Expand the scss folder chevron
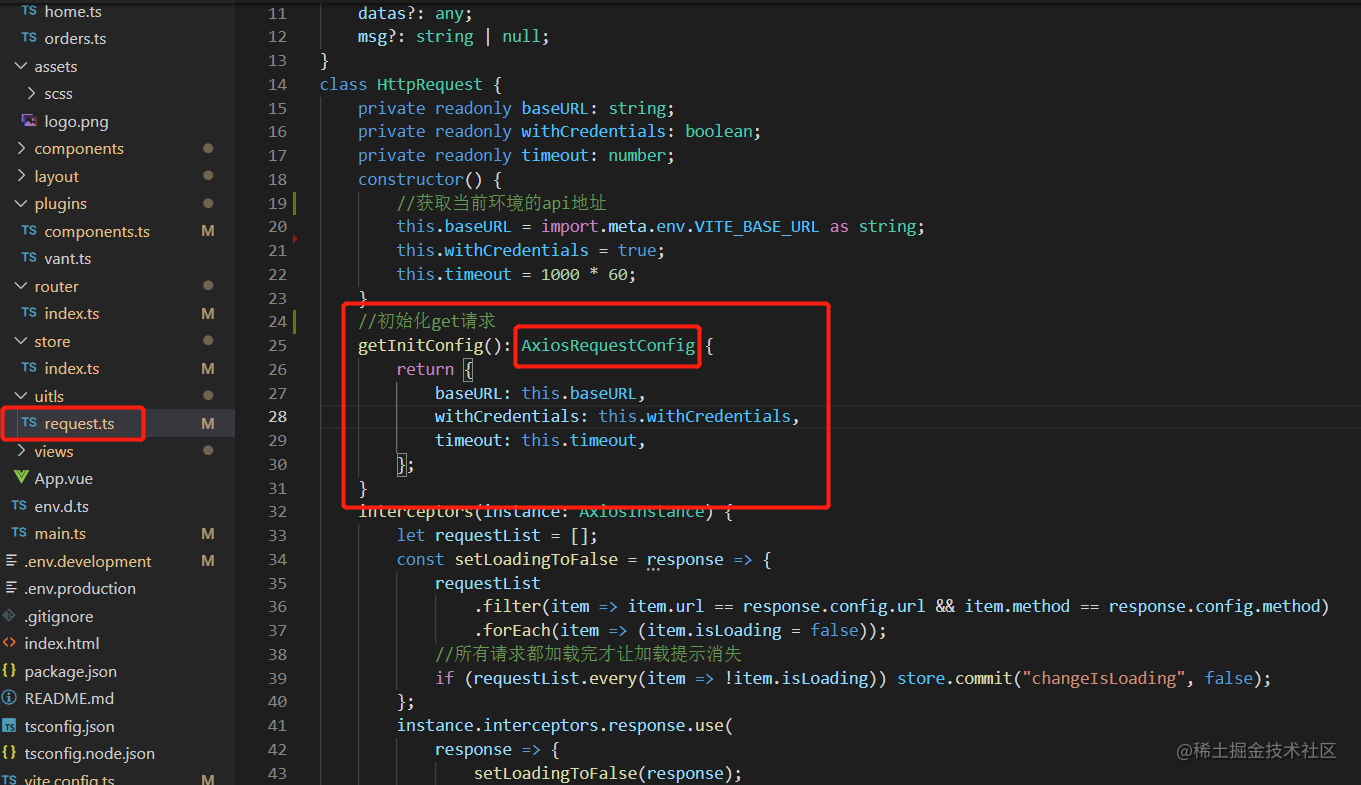The width and height of the screenshot is (1361, 785). click(32, 94)
